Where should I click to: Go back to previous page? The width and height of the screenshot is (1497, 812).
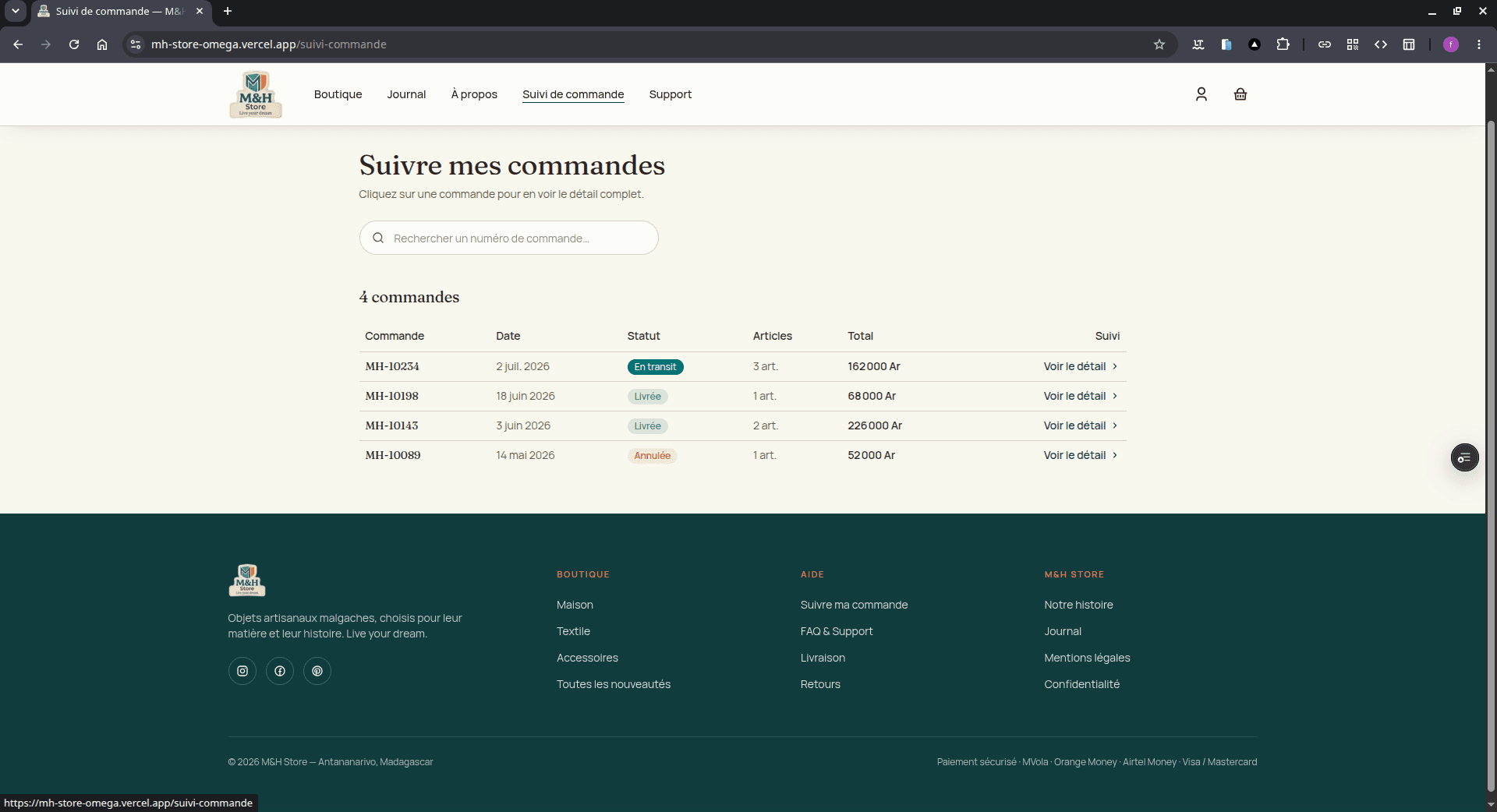18,44
